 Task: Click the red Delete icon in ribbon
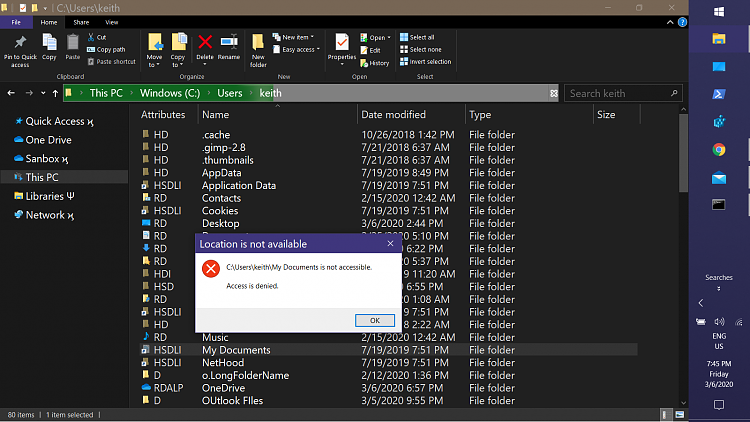(x=205, y=45)
